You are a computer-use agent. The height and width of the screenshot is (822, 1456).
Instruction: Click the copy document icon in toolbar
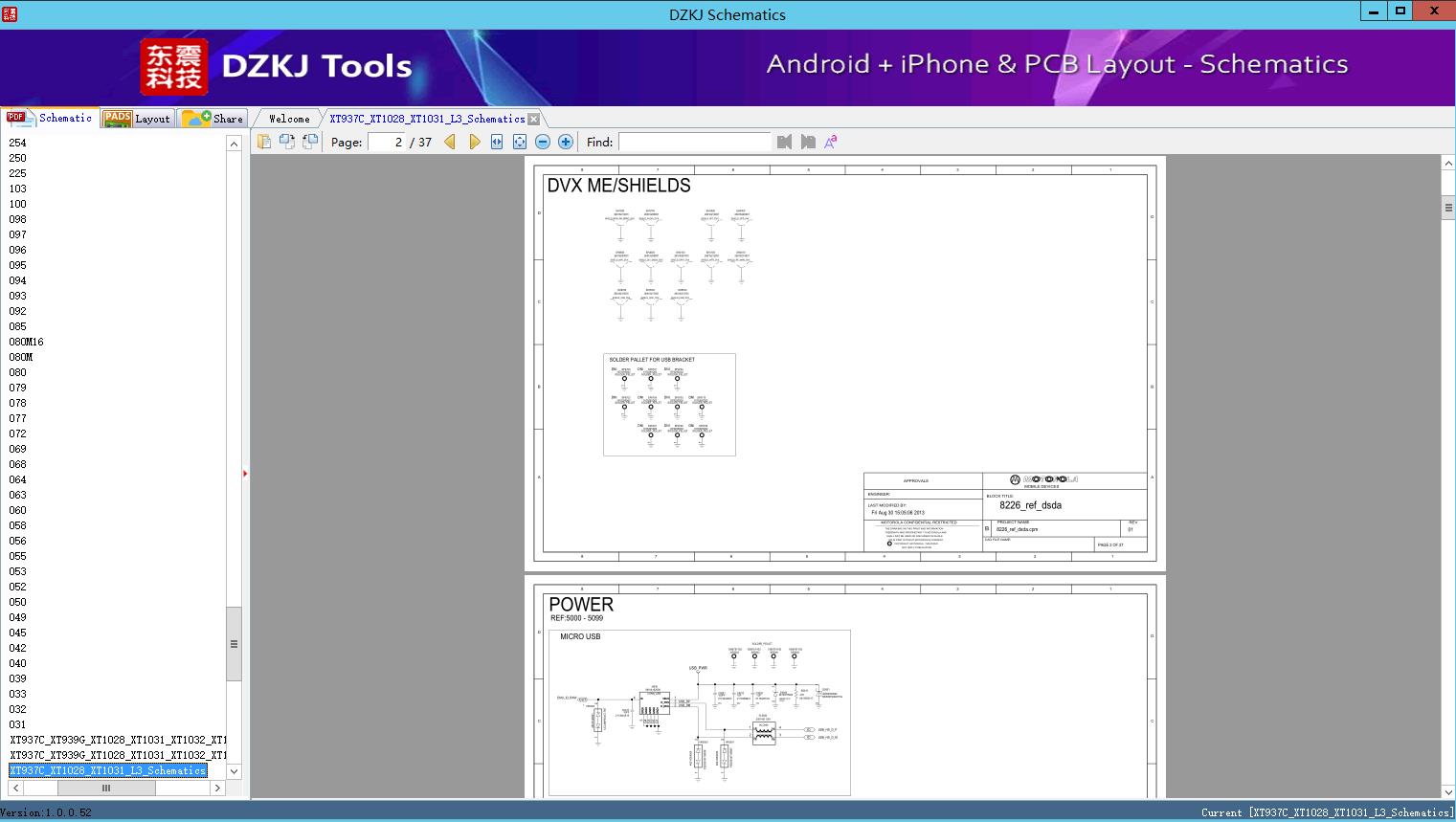point(263,142)
